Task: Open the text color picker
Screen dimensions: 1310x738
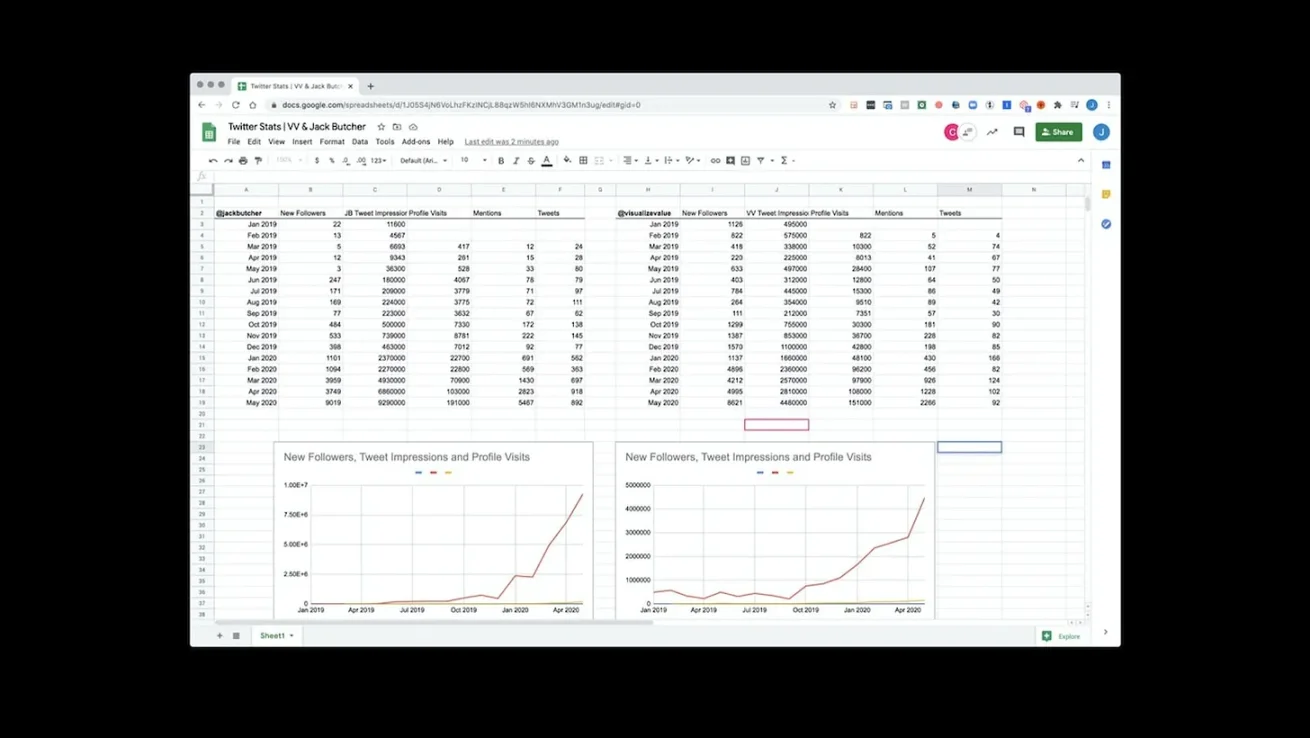Action: (x=547, y=160)
